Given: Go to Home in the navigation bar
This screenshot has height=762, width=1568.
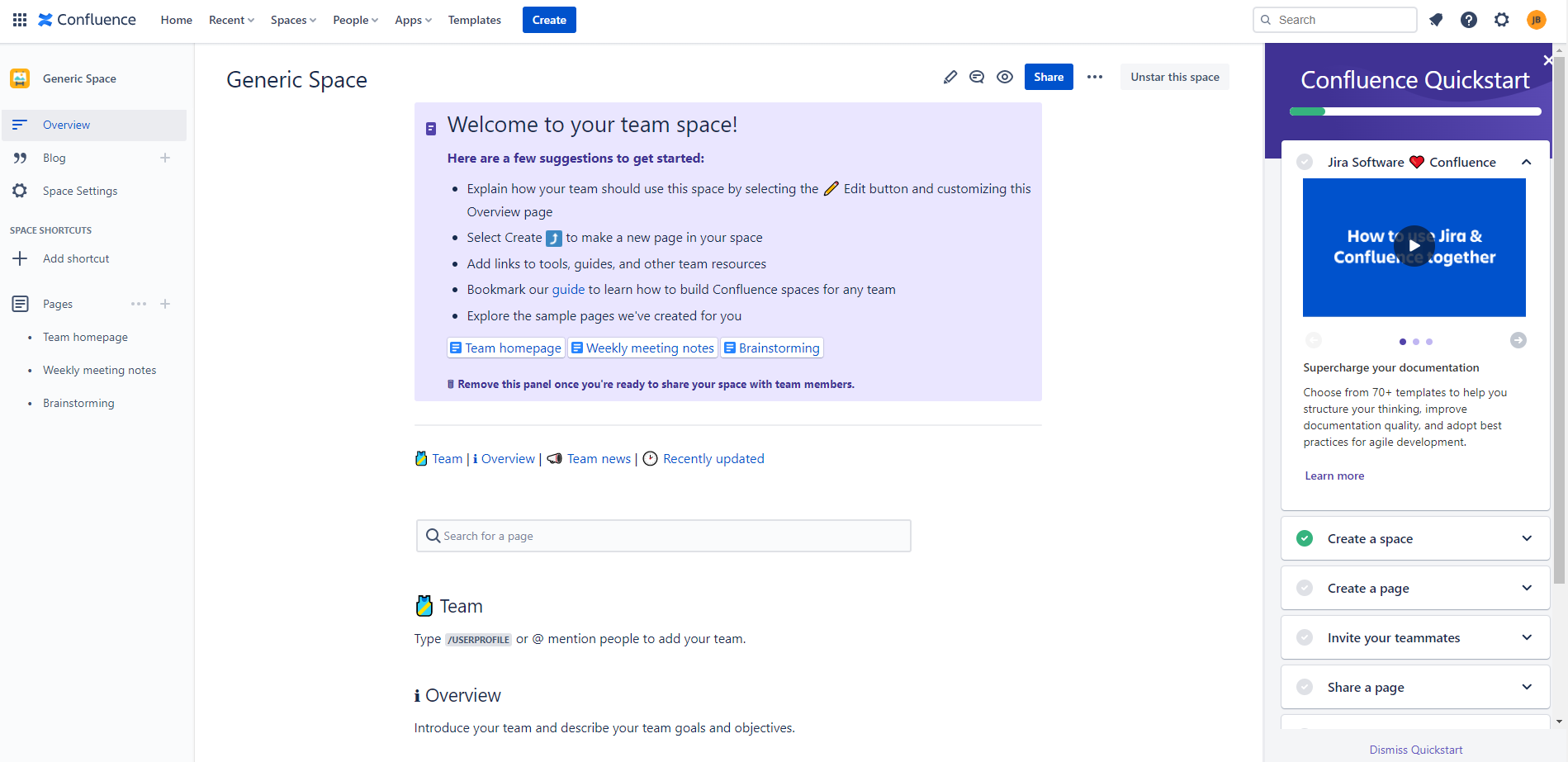Looking at the screenshot, I should pos(176,19).
